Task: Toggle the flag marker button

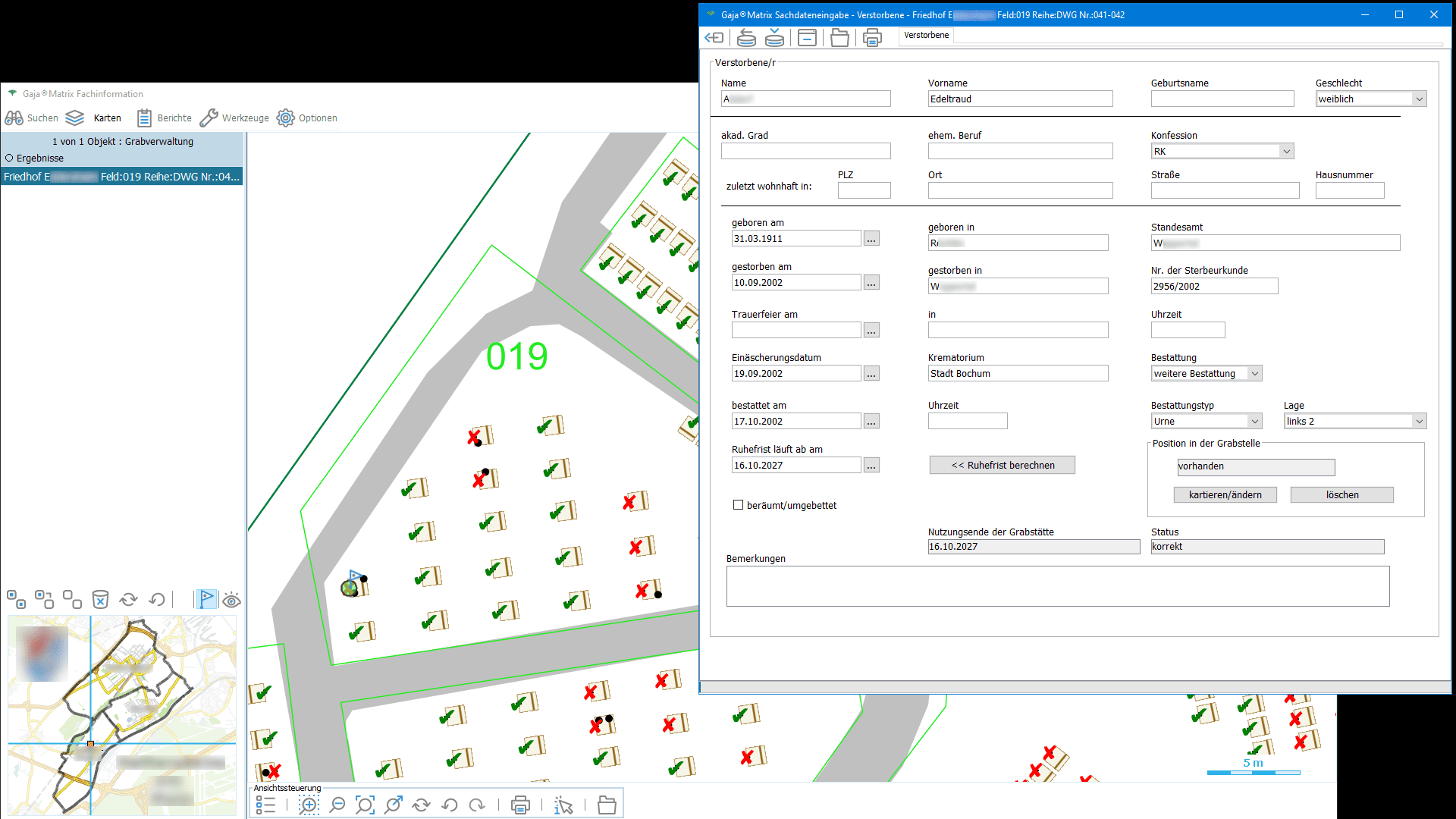Action: 206,599
